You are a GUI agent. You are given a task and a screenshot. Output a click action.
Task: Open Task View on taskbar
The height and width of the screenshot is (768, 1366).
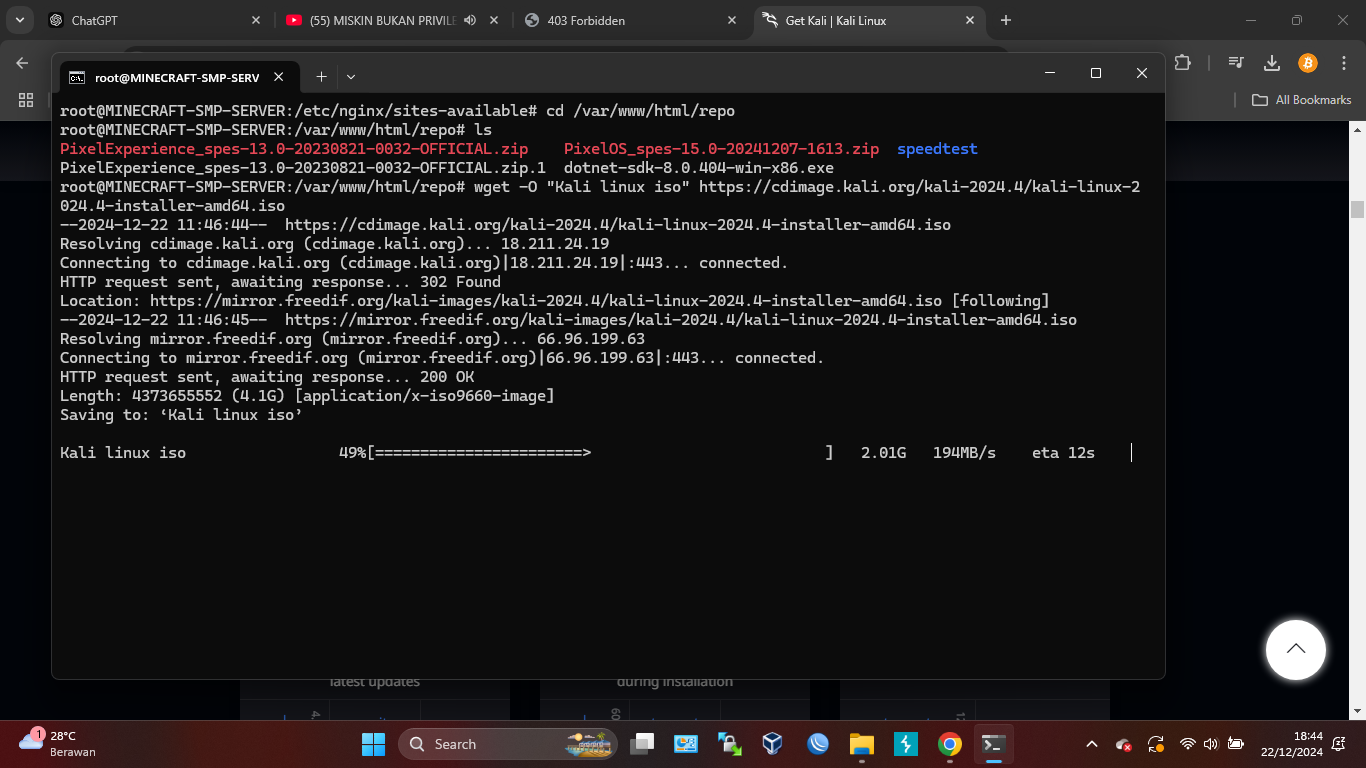pos(642,744)
